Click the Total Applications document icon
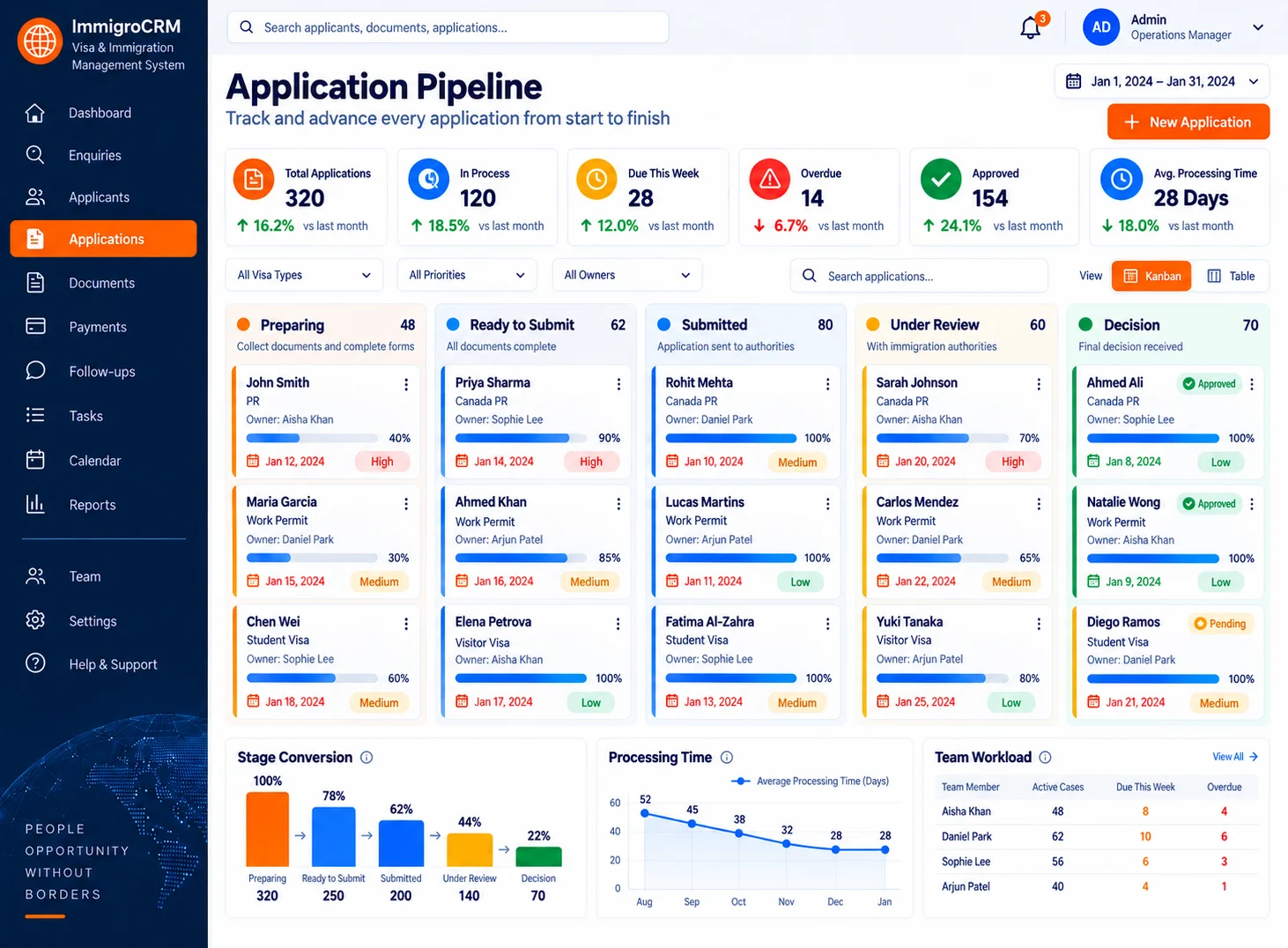 [254, 180]
